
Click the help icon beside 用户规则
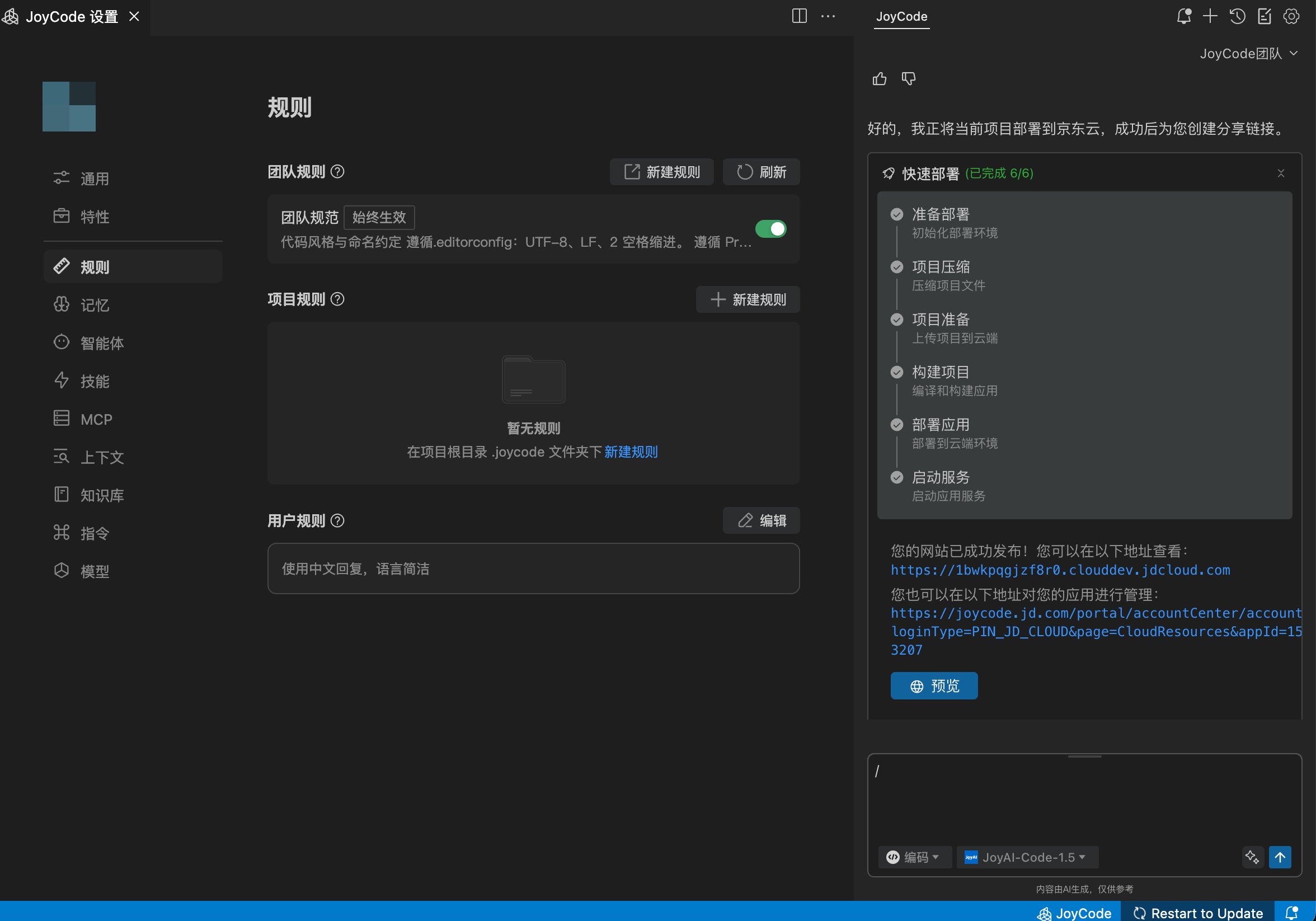tap(337, 520)
